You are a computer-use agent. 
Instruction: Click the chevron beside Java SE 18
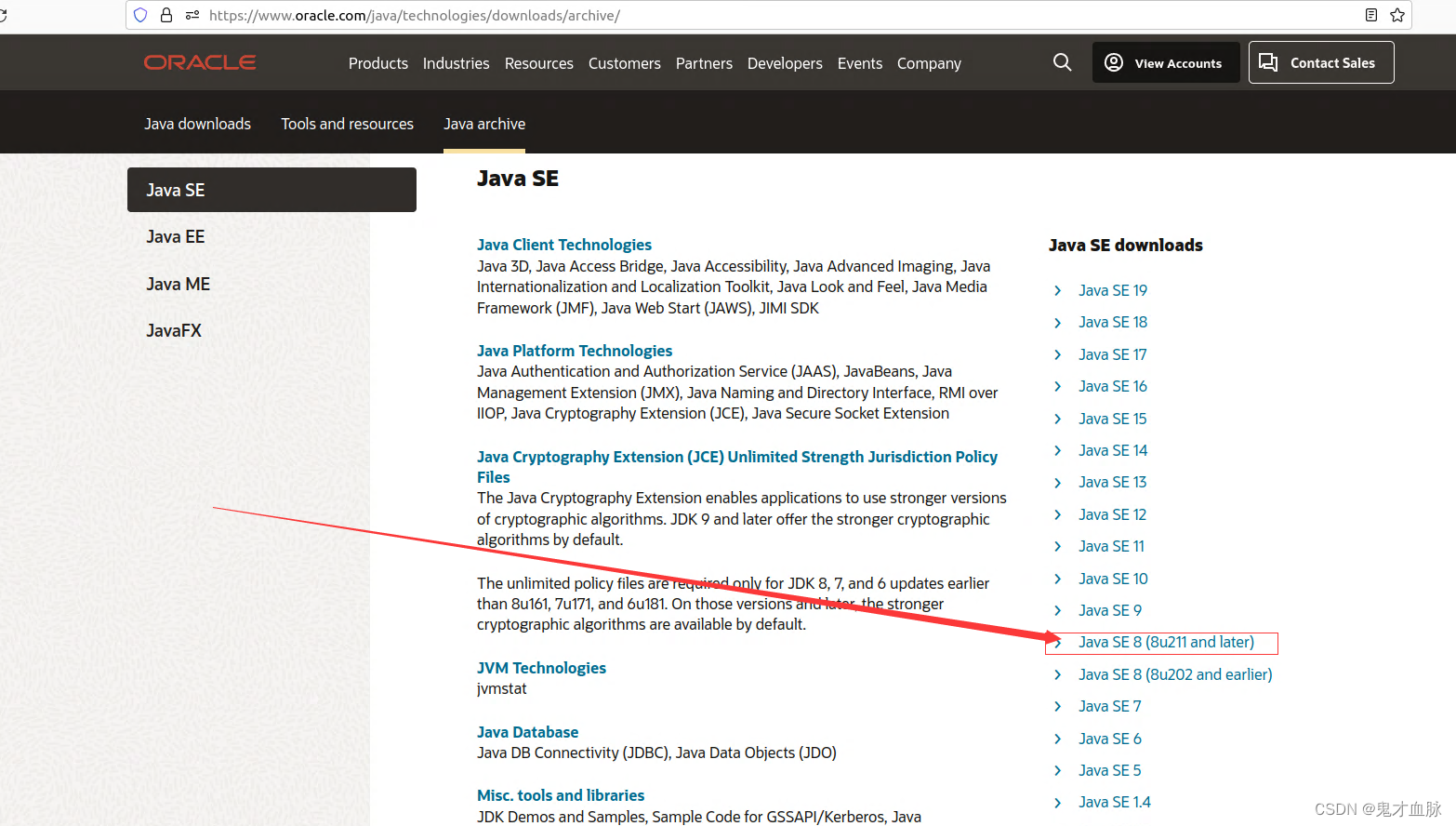pyautogui.click(x=1058, y=323)
